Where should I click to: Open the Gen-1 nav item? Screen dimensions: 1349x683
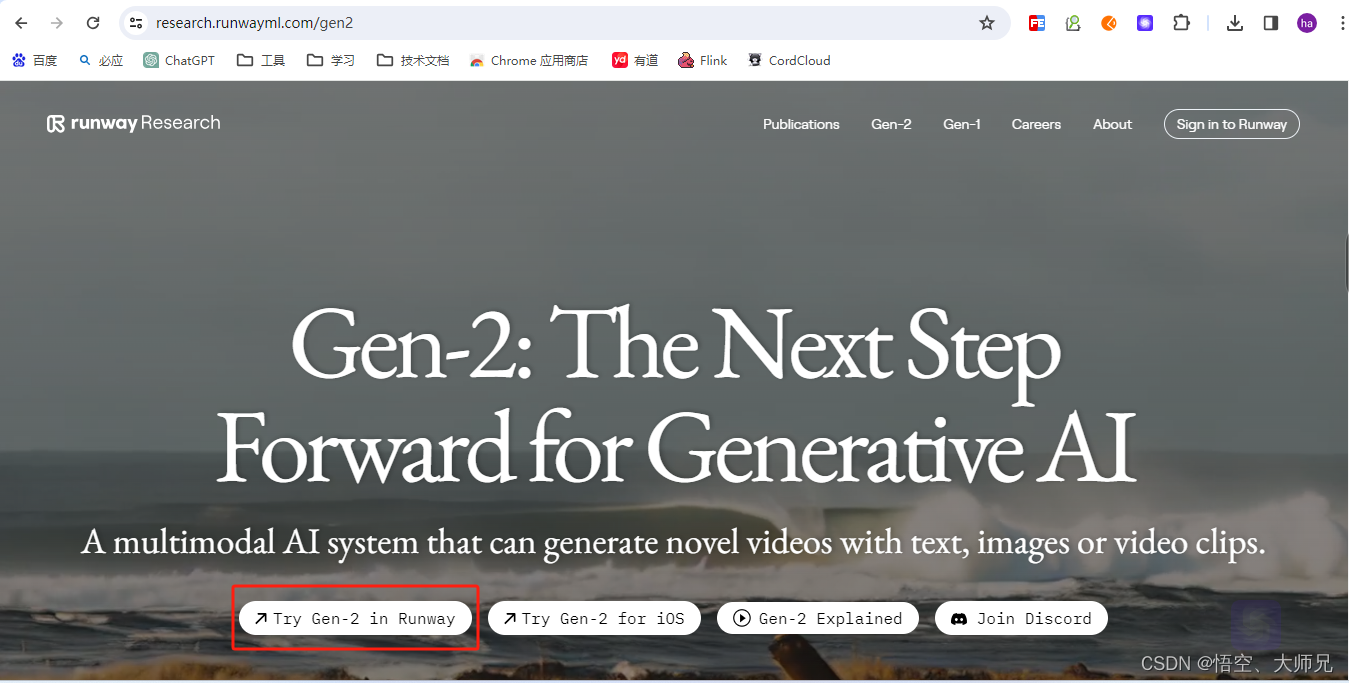pyautogui.click(x=962, y=124)
